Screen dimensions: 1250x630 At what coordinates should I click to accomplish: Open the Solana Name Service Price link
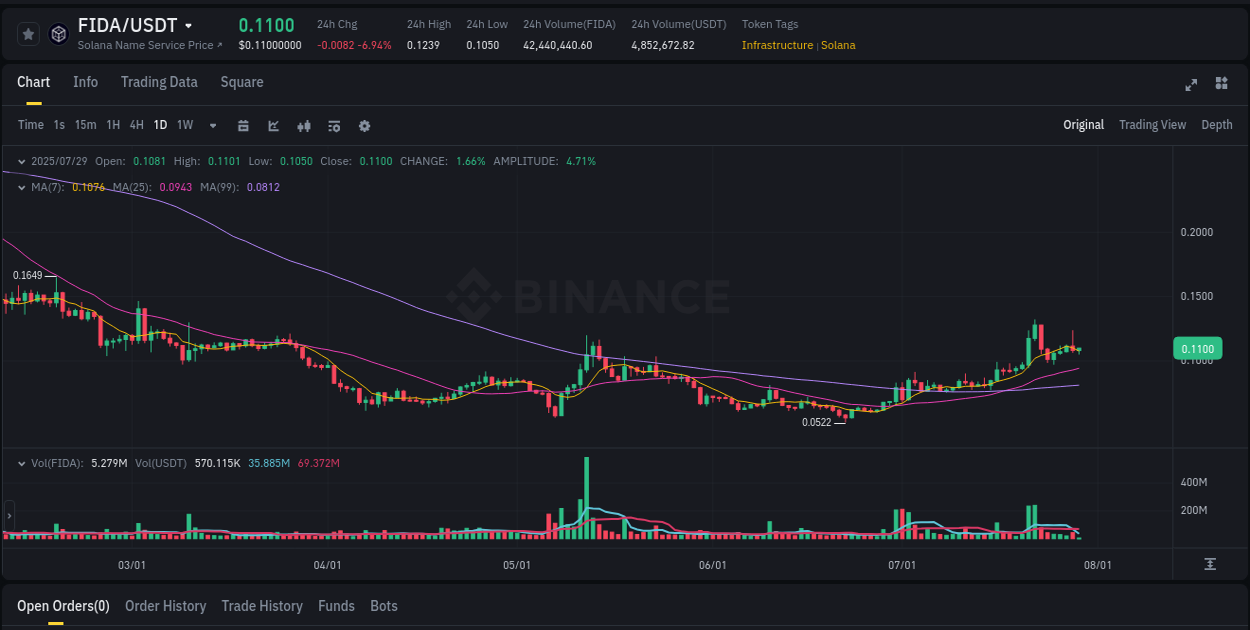148,45
